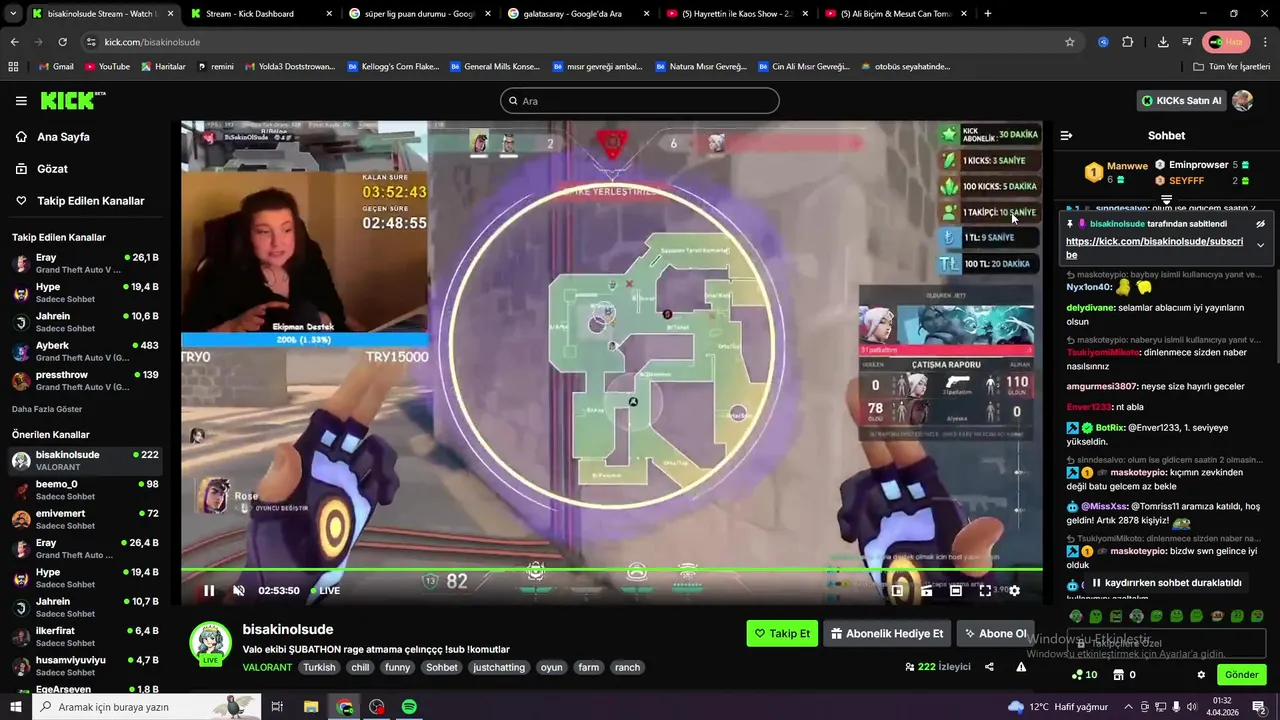This screenshot has width=1280, height=720.
Task: Open the user profile avatar menu
Action: click(1243, 101)
